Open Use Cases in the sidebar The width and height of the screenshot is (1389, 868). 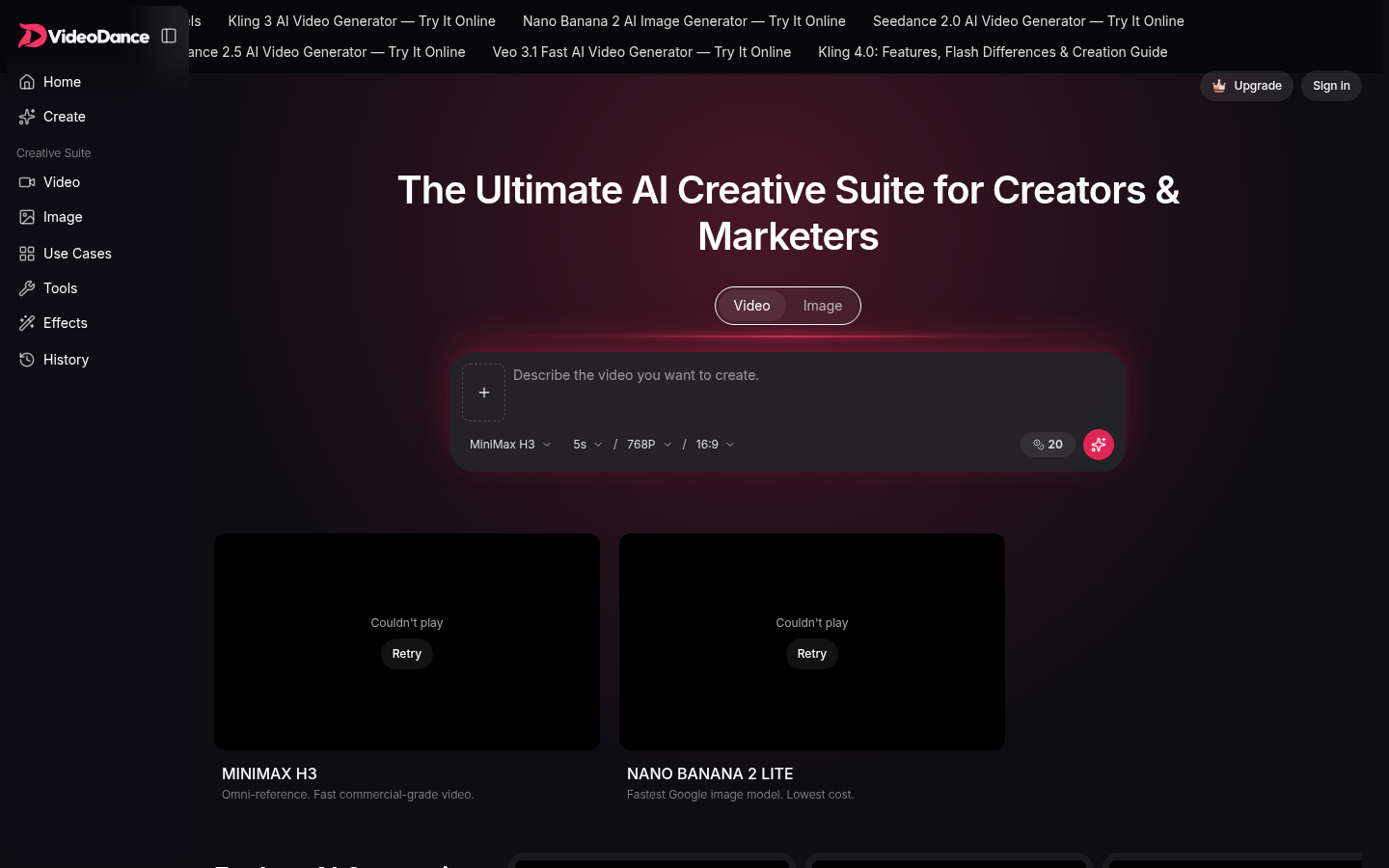(x=95, y=254)
